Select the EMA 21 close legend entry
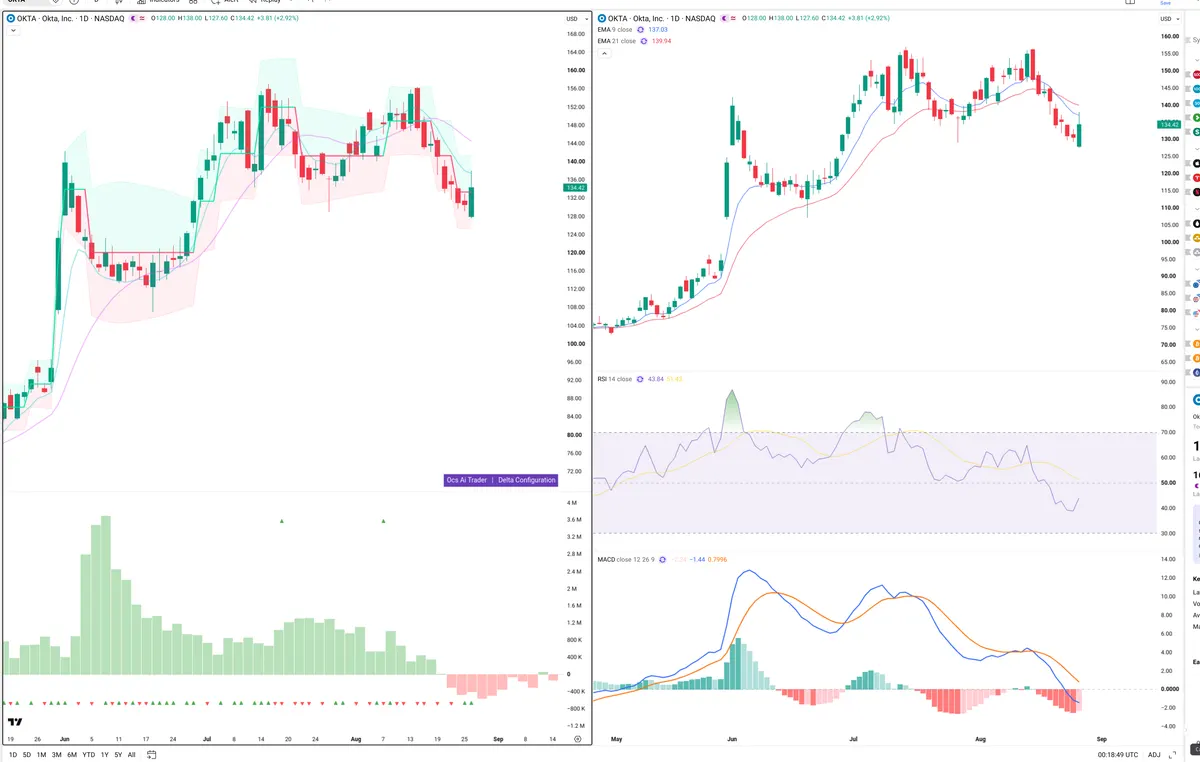Screen dimensions: 1200x762 point(618,41)
